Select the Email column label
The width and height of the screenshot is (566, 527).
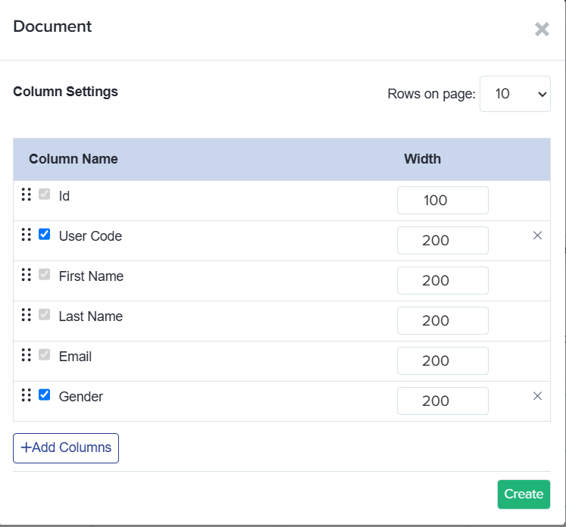75,356
